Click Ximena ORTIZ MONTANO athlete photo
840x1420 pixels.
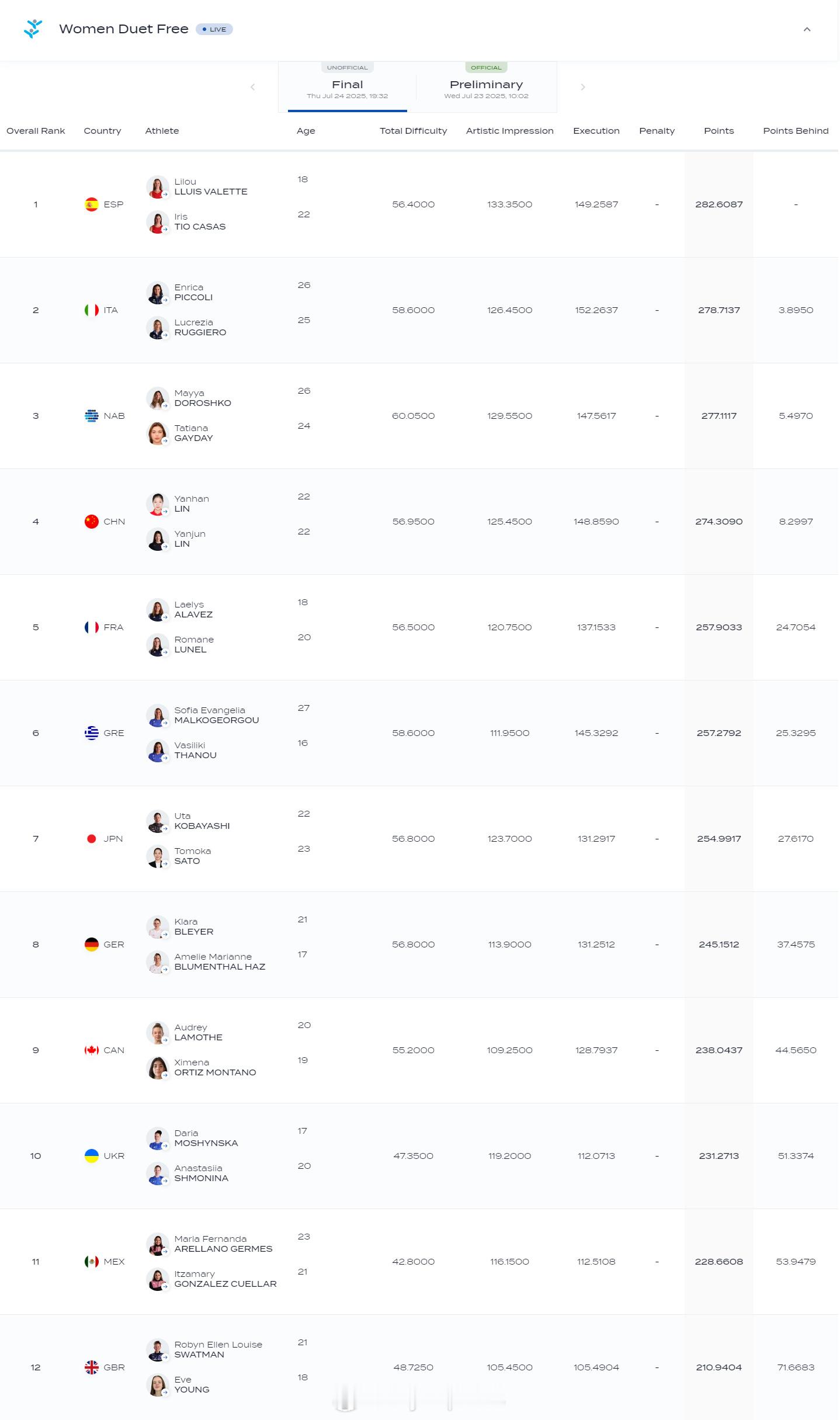[157, 1068]
